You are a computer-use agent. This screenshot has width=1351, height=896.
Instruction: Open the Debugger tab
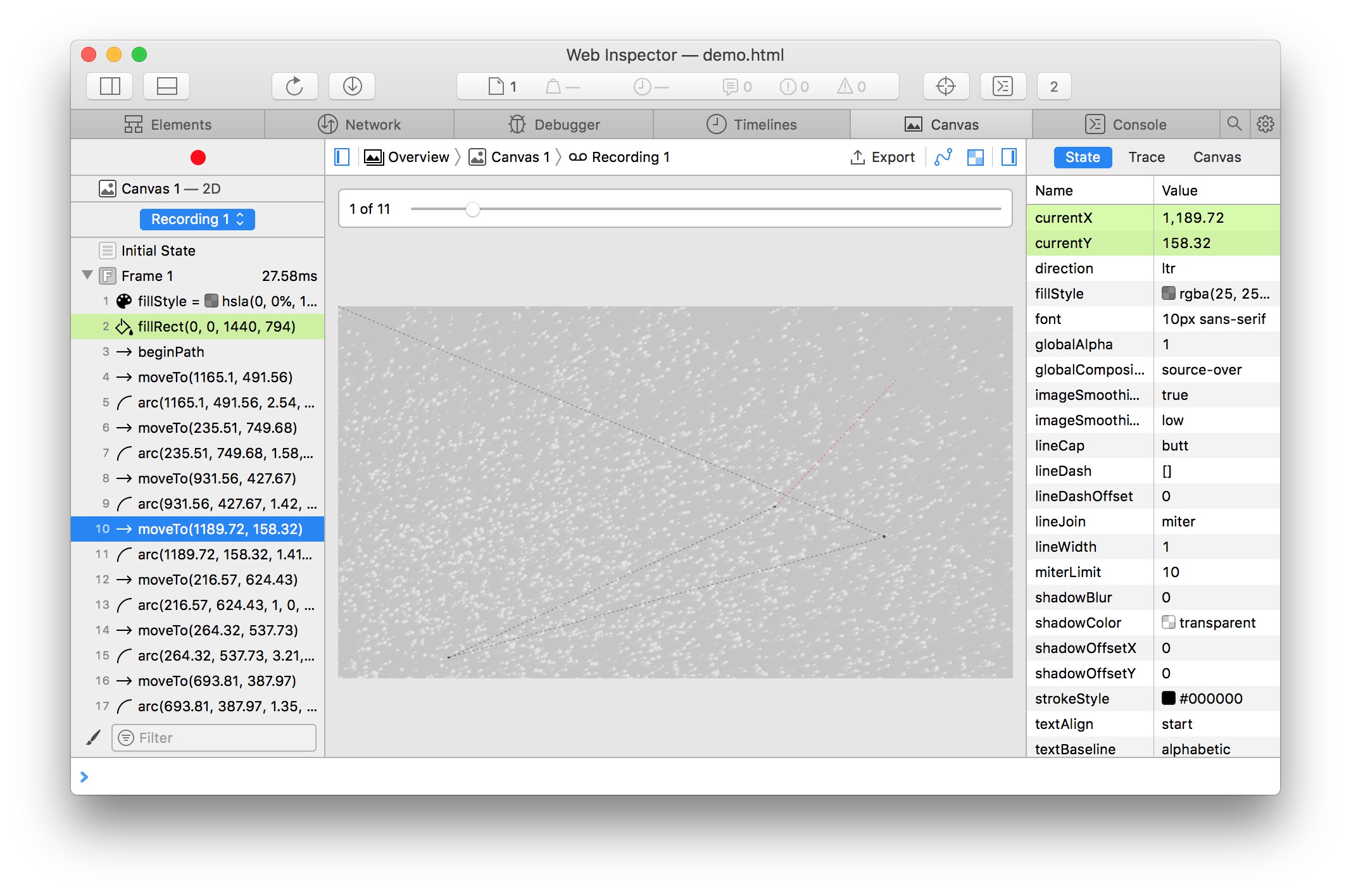coord(554,125)
